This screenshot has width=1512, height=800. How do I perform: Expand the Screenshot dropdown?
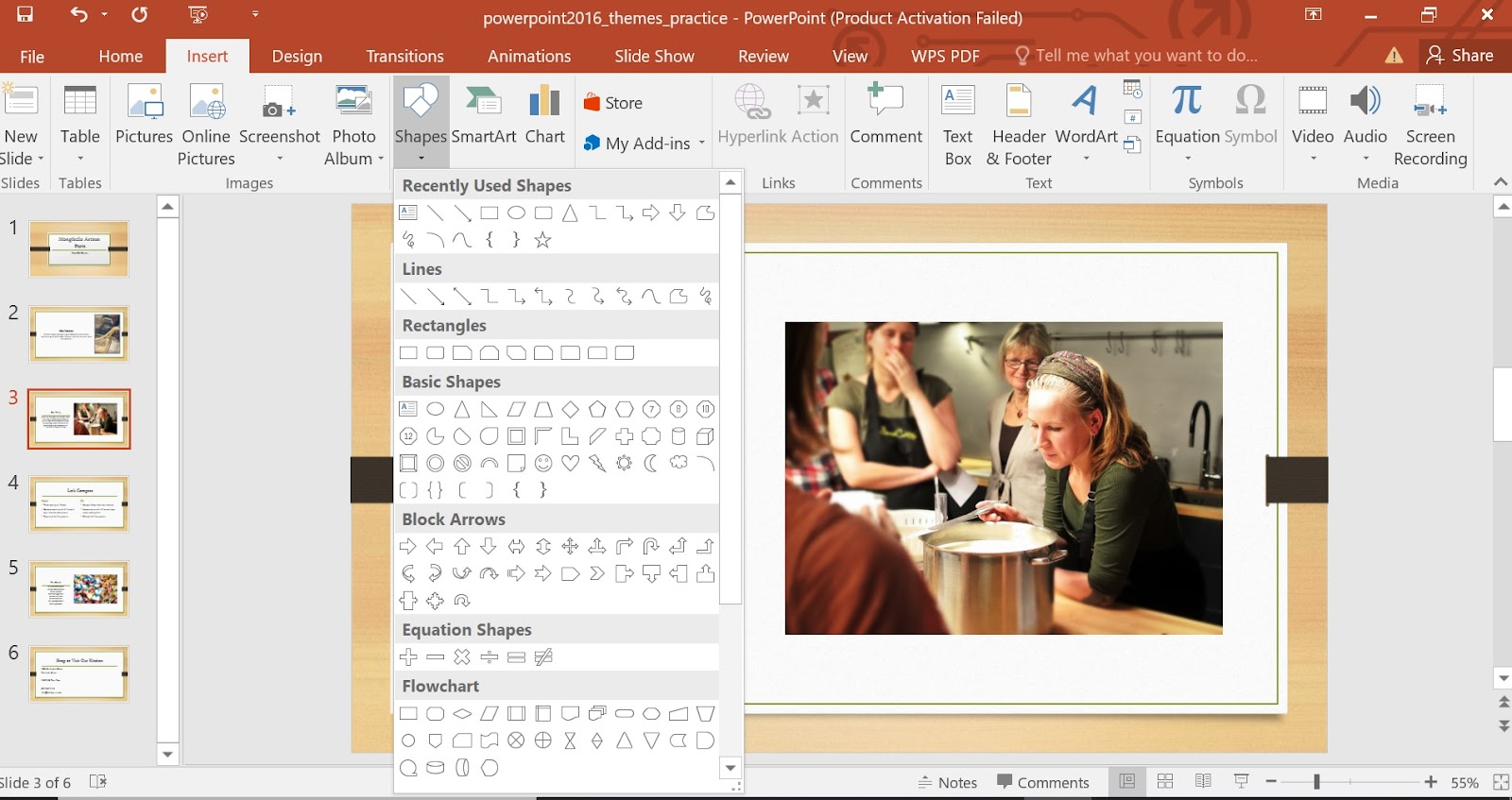tap(280, 159)
